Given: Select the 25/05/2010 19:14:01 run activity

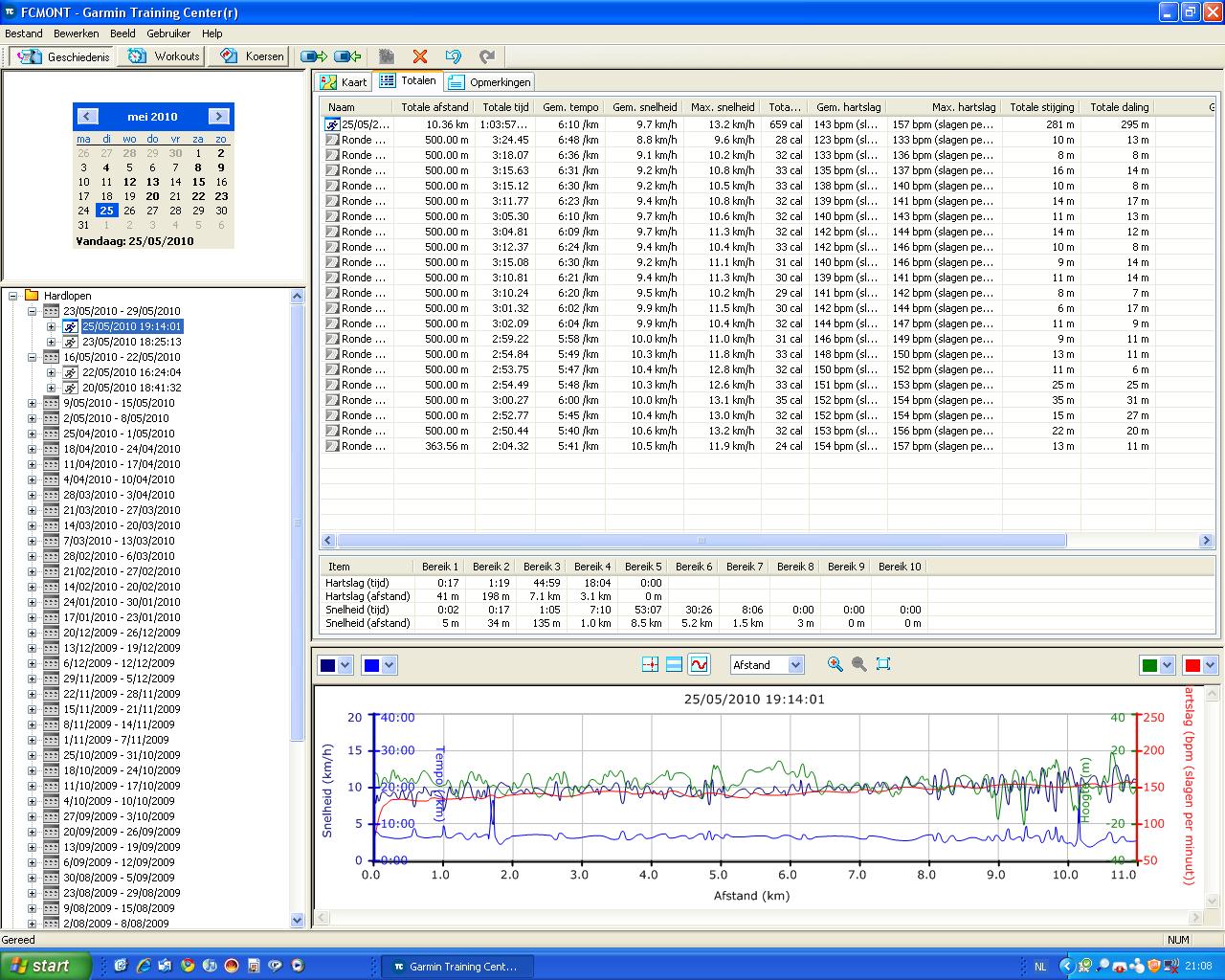Looking at the screenshot, I should (x=131, y=326).
